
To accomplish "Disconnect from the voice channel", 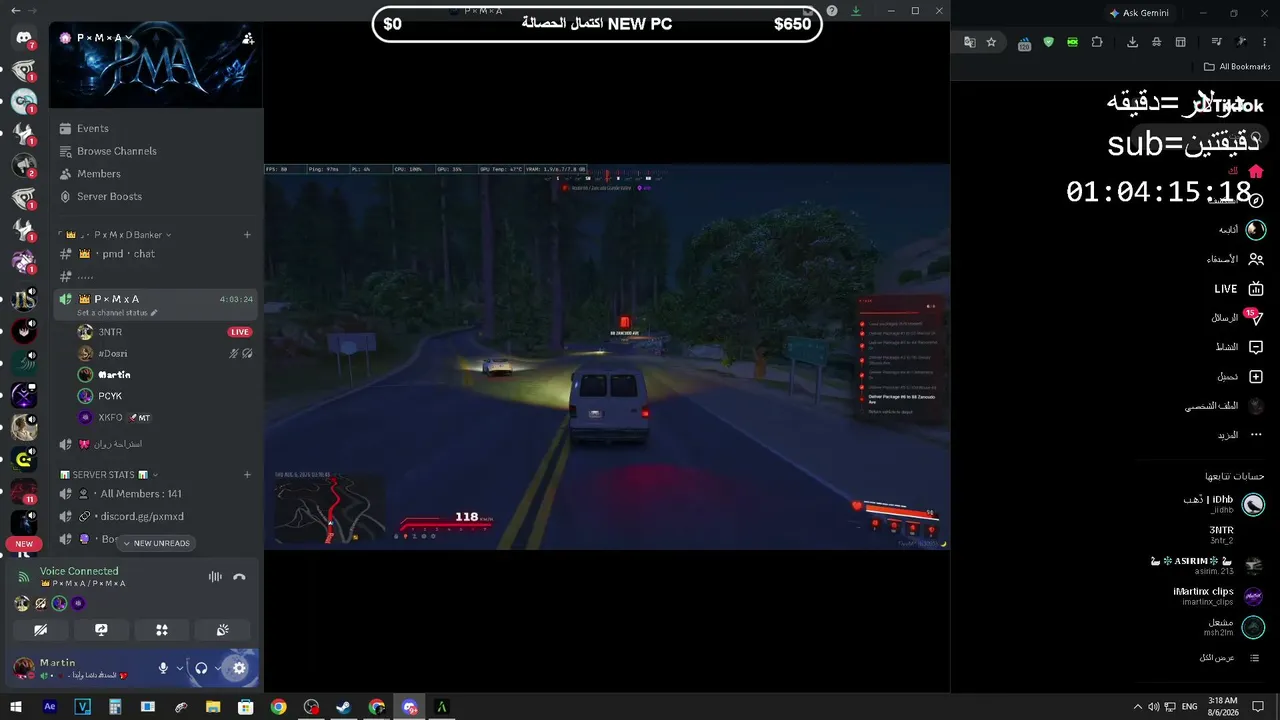I will pos(239,577).
